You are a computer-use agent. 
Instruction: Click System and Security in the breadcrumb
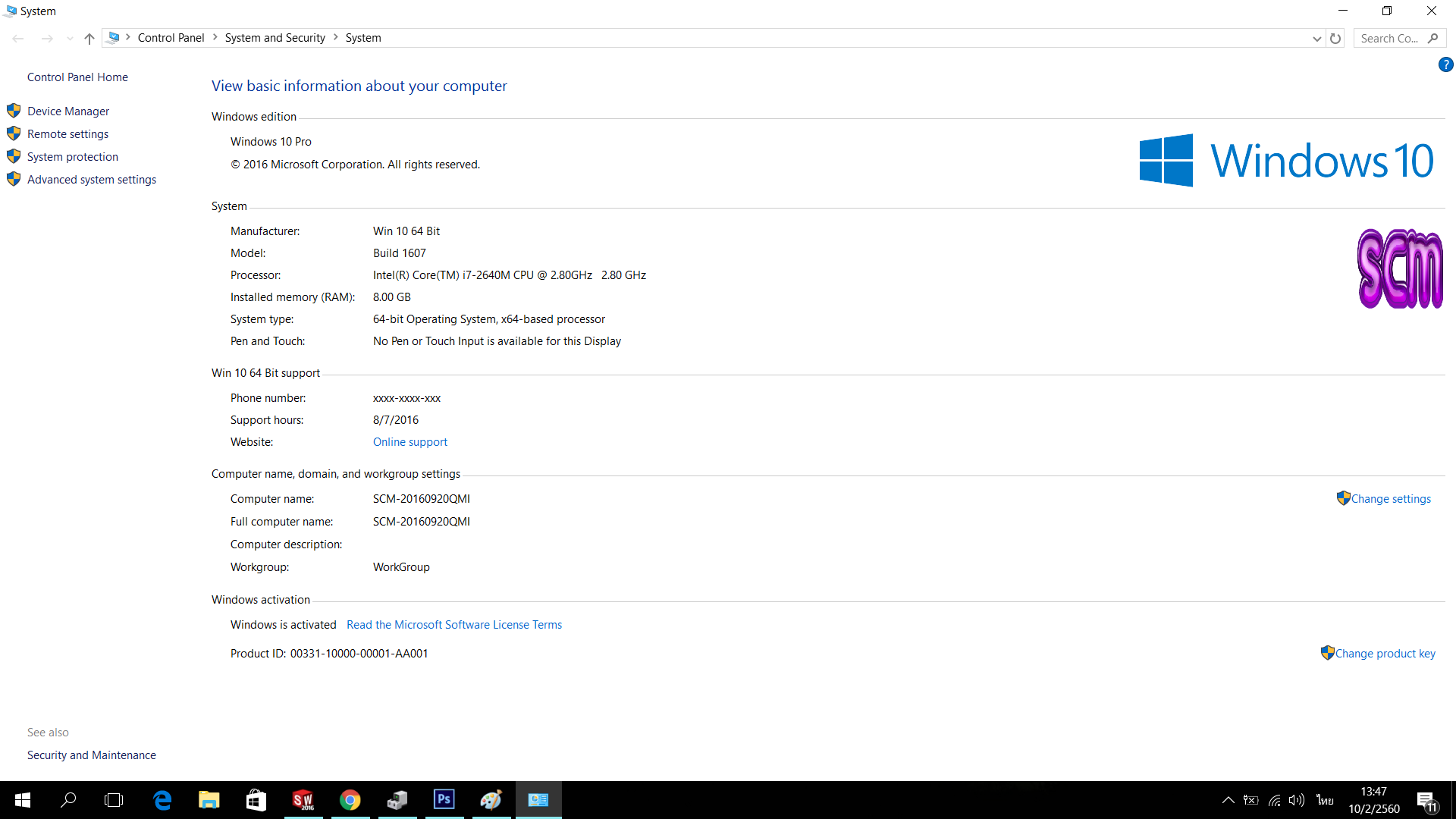tap(275, 38)
